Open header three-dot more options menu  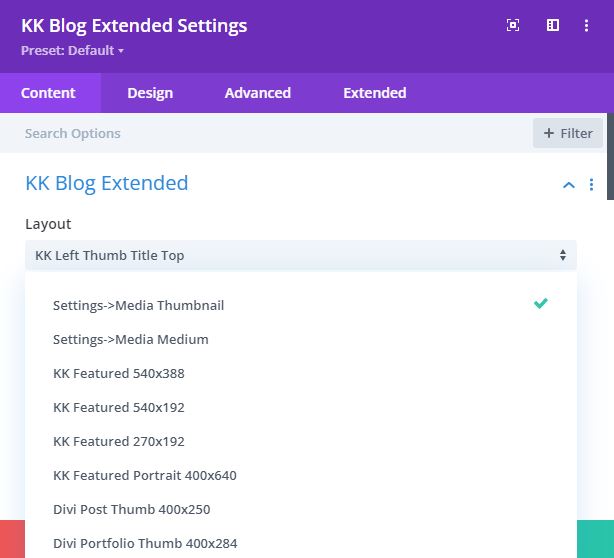[x=586, y=25]
